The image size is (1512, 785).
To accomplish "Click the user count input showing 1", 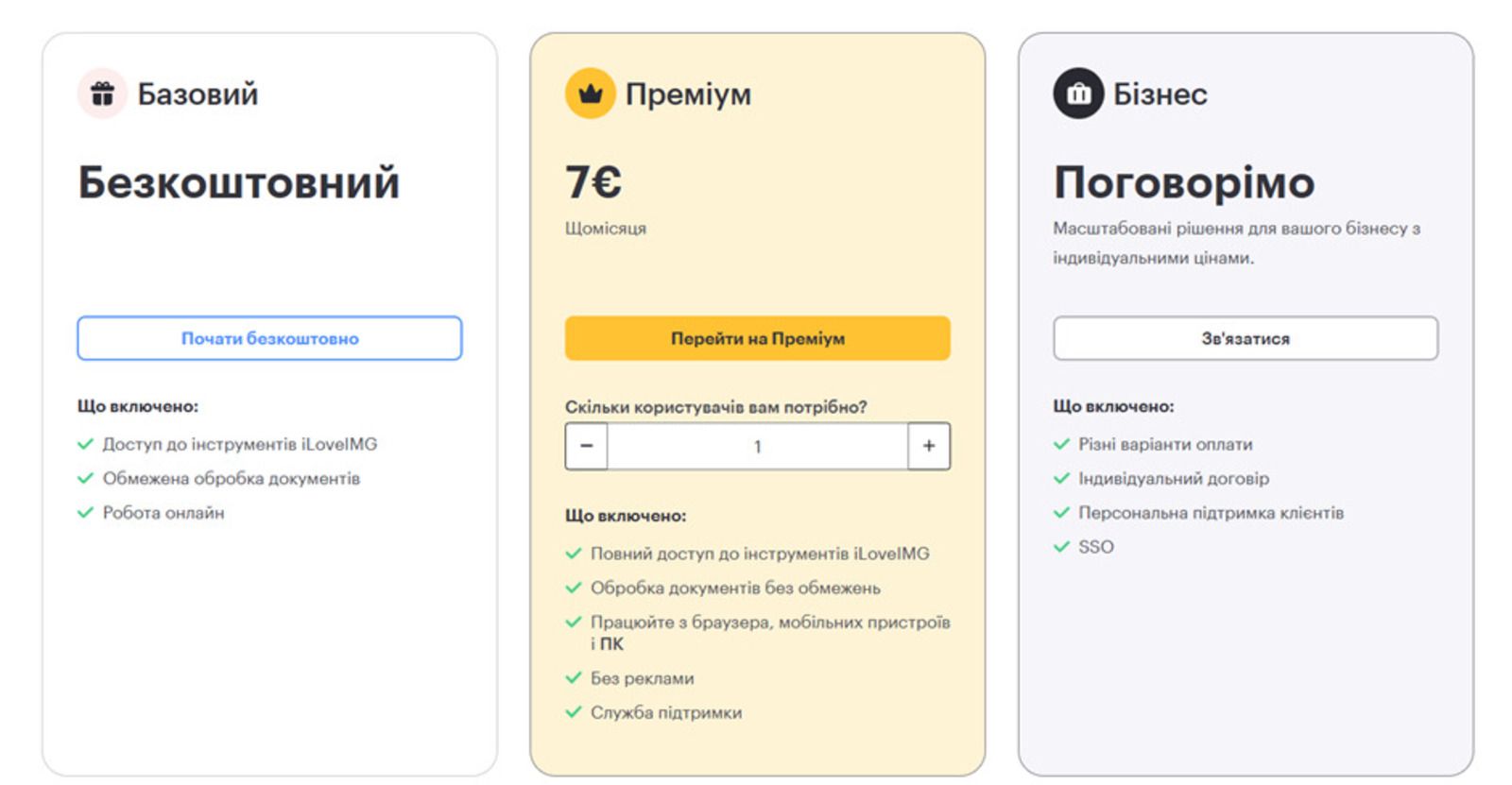I will (756, 446).
